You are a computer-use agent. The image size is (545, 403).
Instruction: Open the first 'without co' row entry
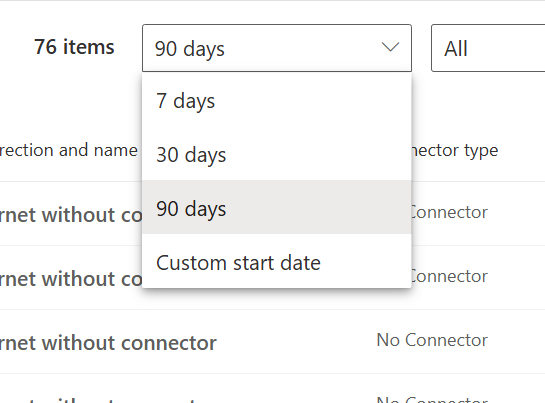pos(71,215)
